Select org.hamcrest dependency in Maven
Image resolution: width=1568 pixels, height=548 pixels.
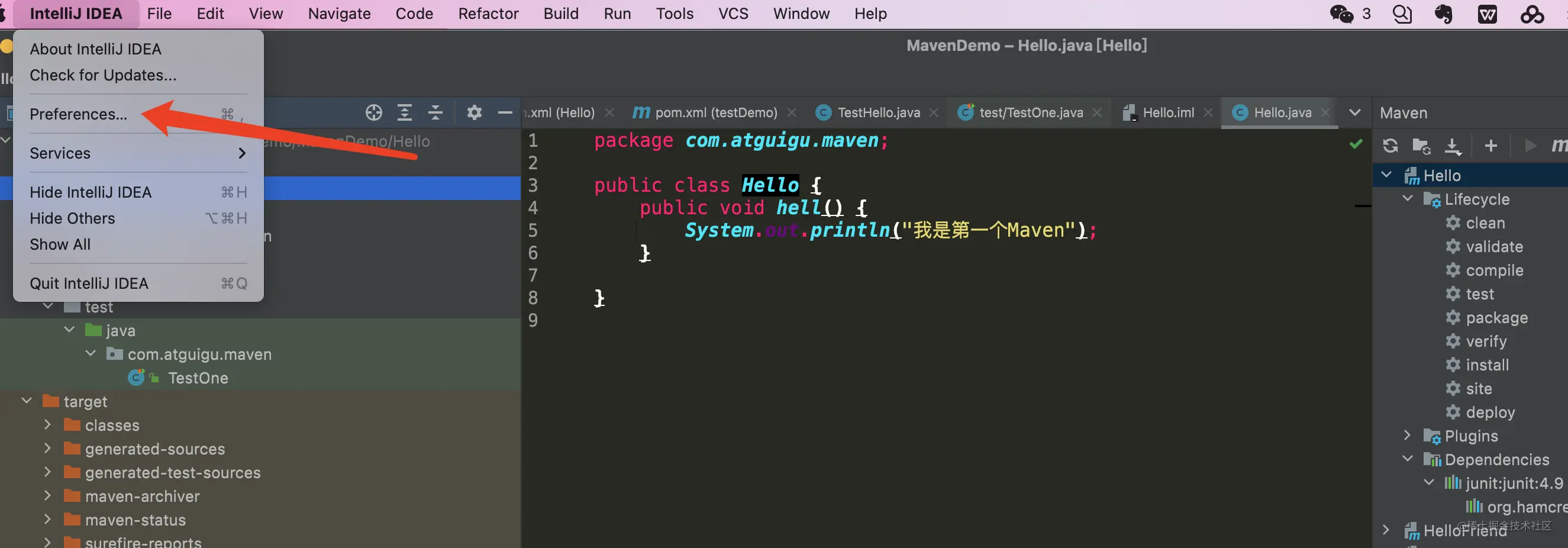[x=1516, y=506]
